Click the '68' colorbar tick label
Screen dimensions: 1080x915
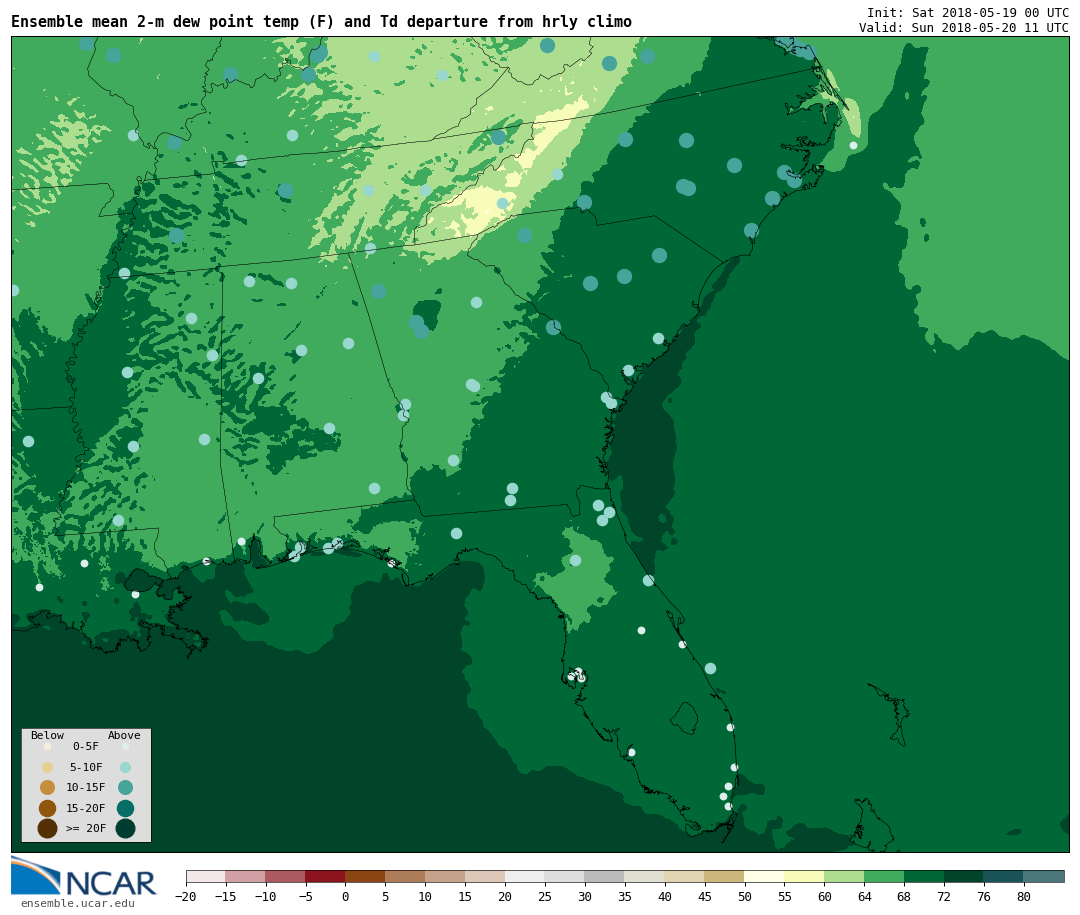[x=904, y=896]
